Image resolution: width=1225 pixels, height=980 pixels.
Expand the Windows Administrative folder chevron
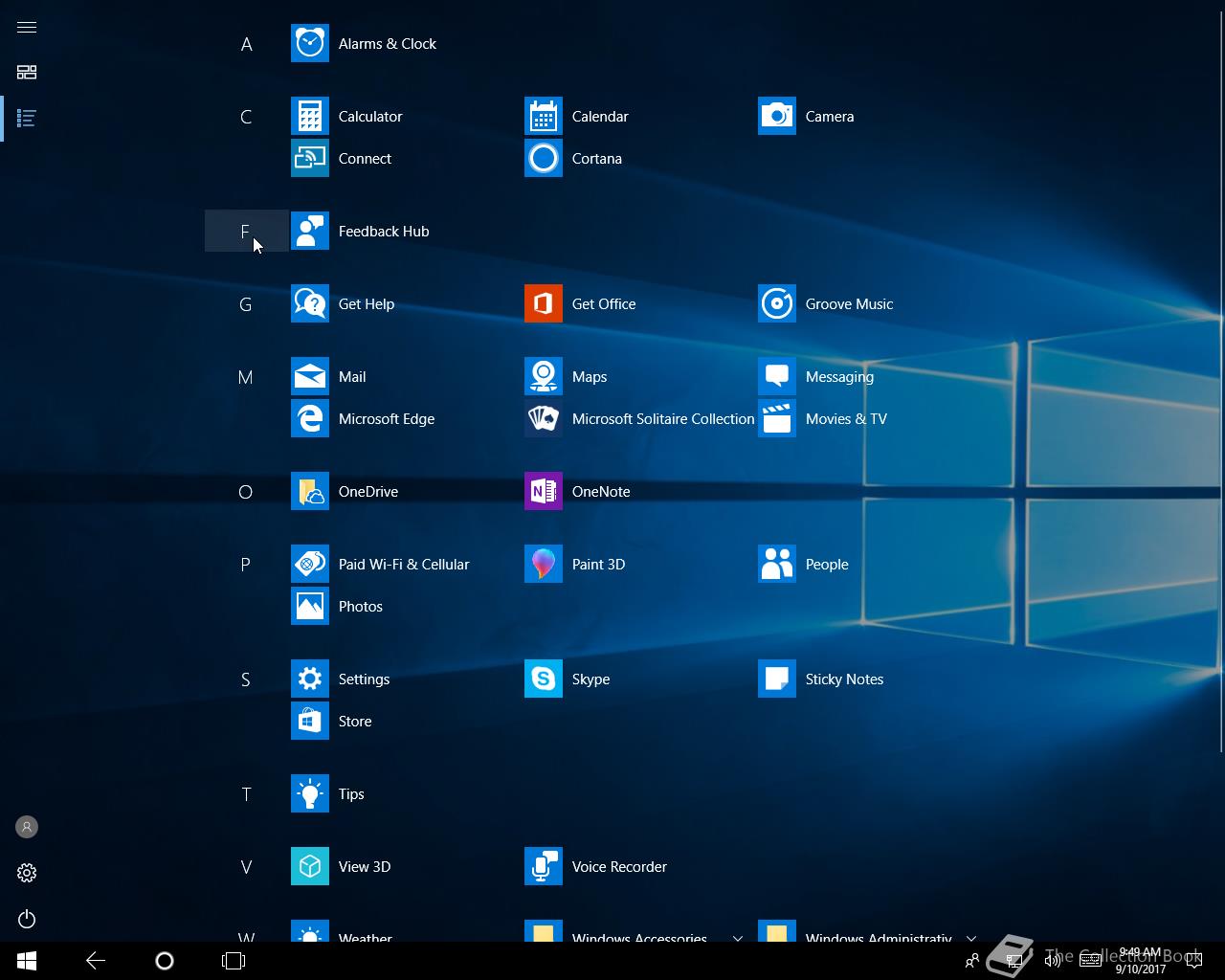tap(971, 939)
